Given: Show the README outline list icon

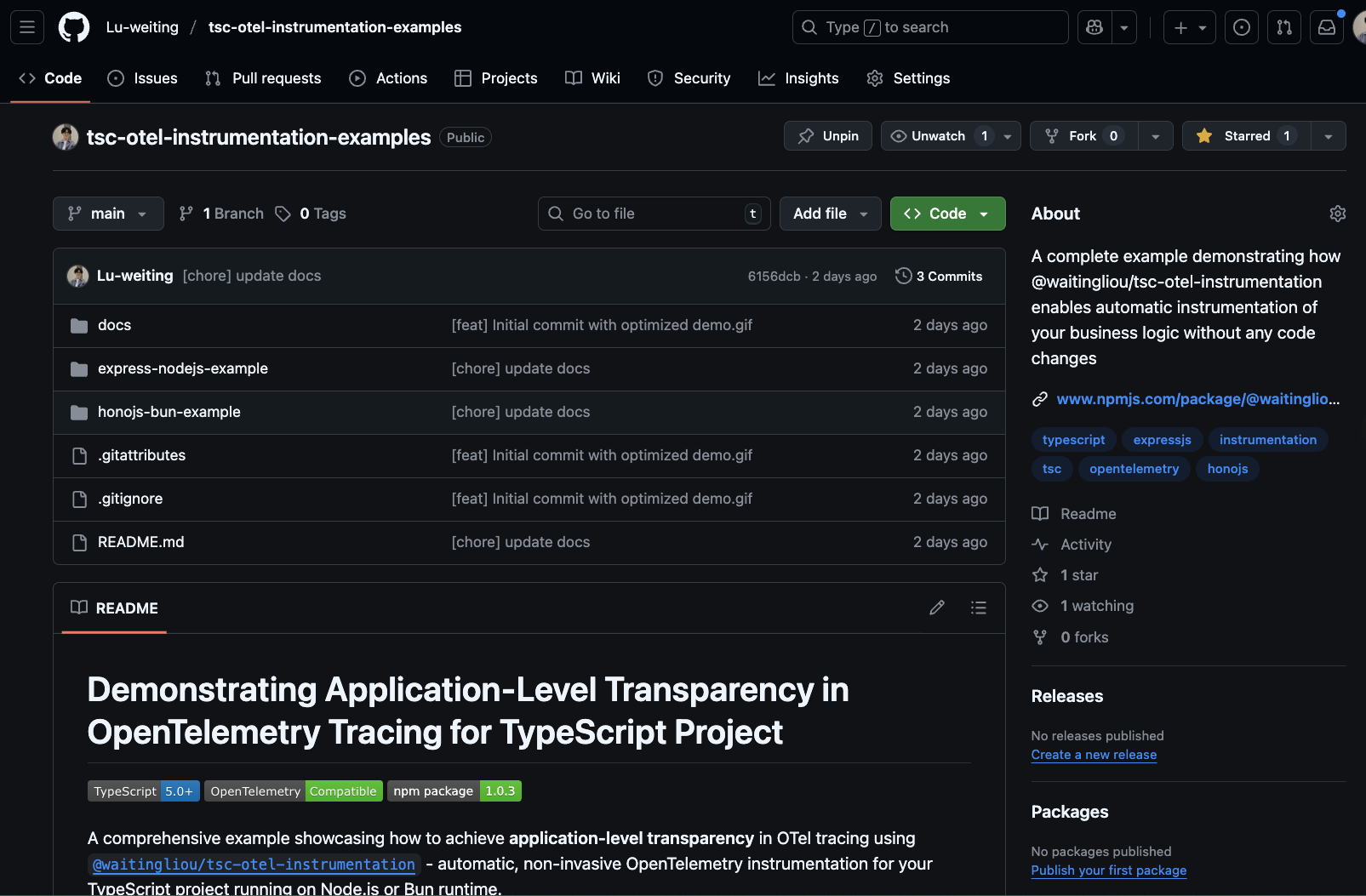Looking at the screenshot, I should click(x=979, y=608).
